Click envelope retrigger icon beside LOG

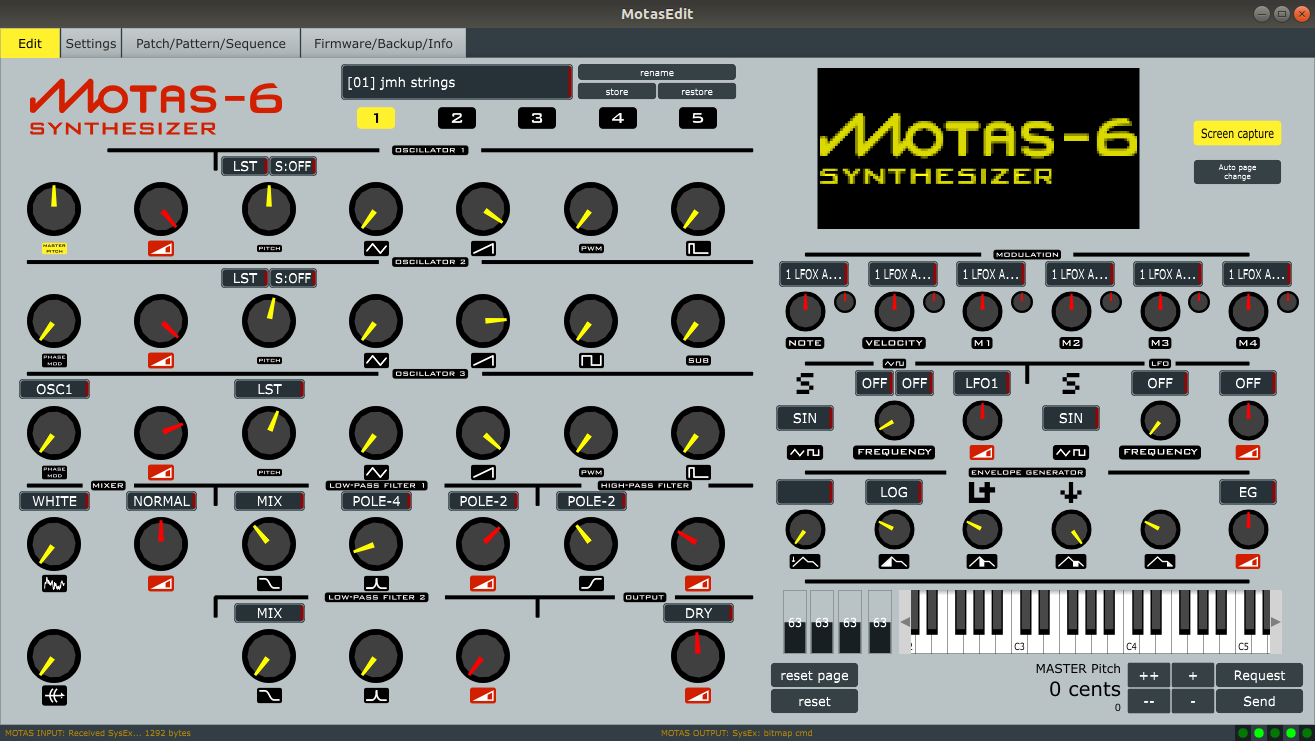(982, 491)
